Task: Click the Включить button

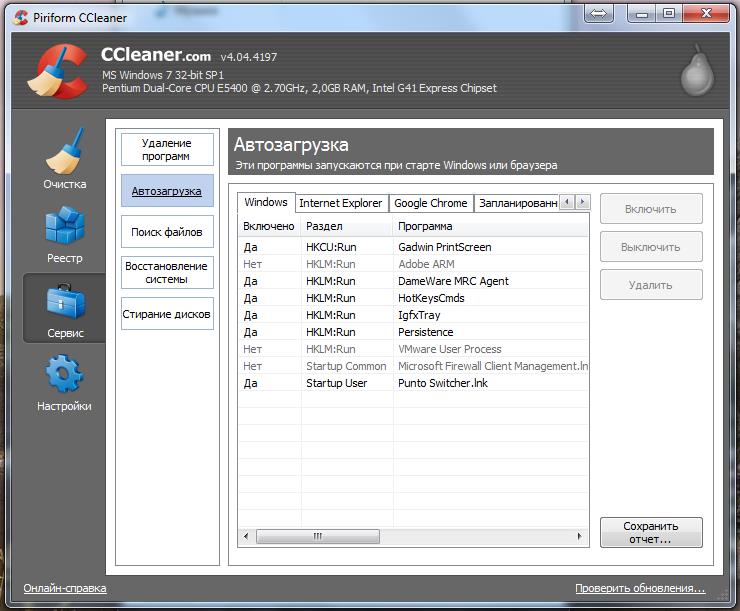Action: tap(651, 209)
